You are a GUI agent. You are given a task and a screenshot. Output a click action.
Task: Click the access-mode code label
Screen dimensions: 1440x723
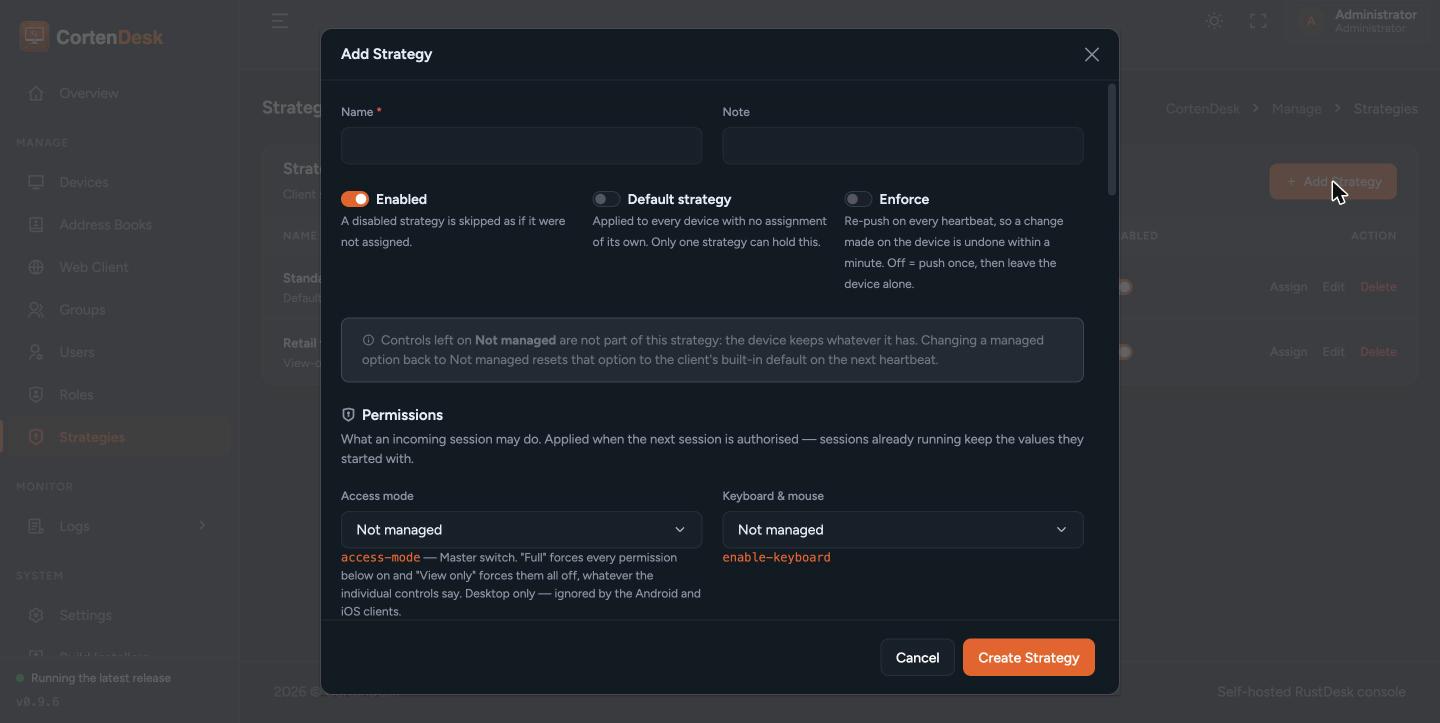380,558
